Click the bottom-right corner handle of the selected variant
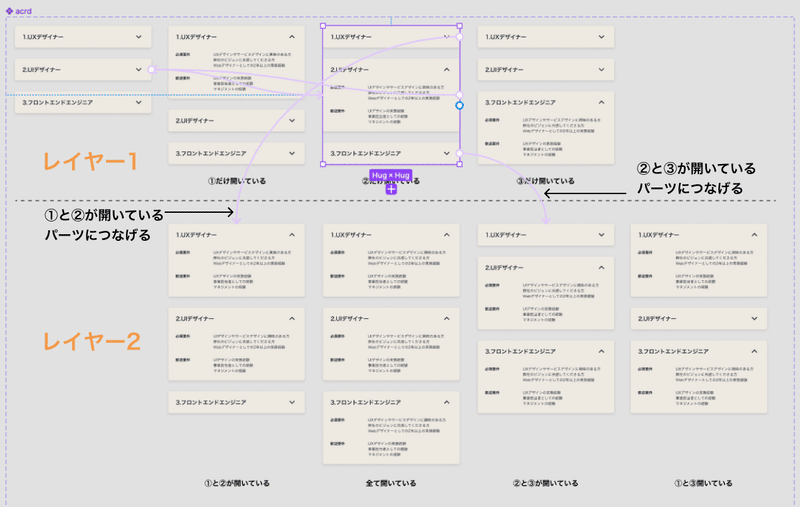Screen dimensions: 800x507 click(x=460, y=164)
